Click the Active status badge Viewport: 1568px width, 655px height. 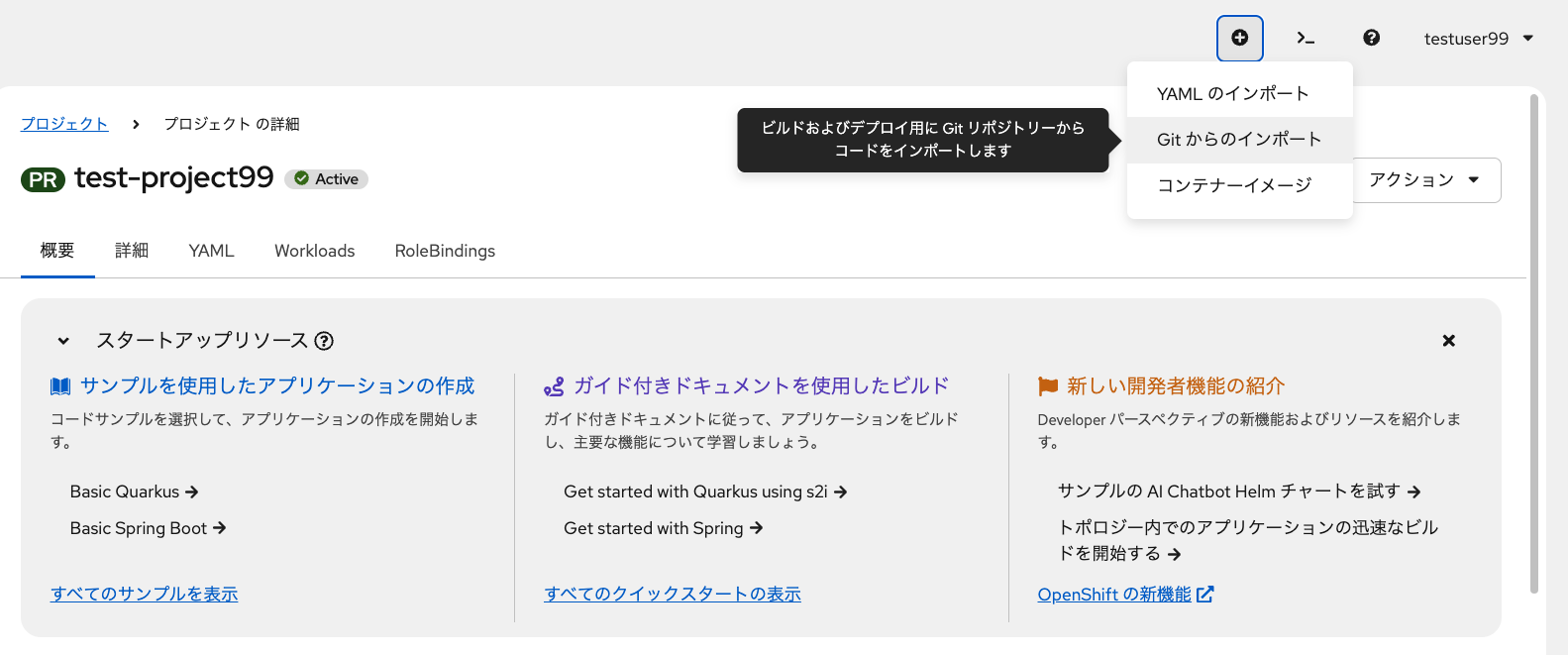point(327,179)
